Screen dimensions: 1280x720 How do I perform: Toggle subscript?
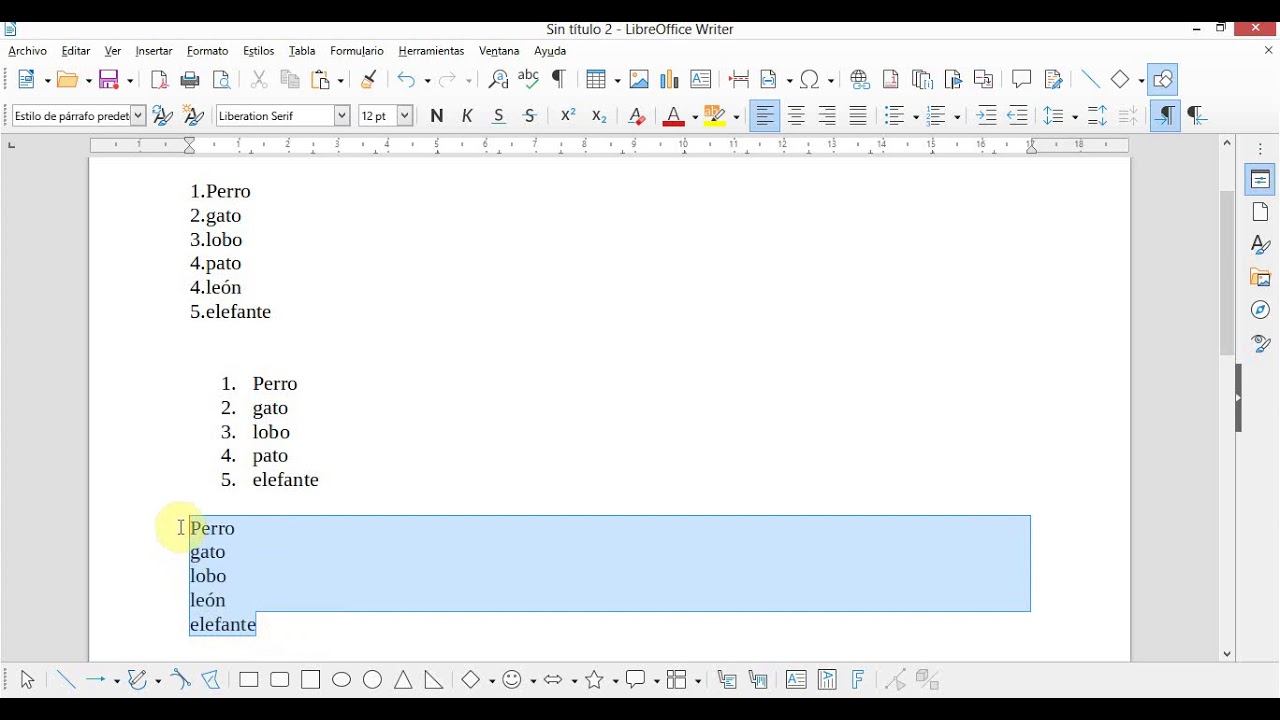point(599,116)
